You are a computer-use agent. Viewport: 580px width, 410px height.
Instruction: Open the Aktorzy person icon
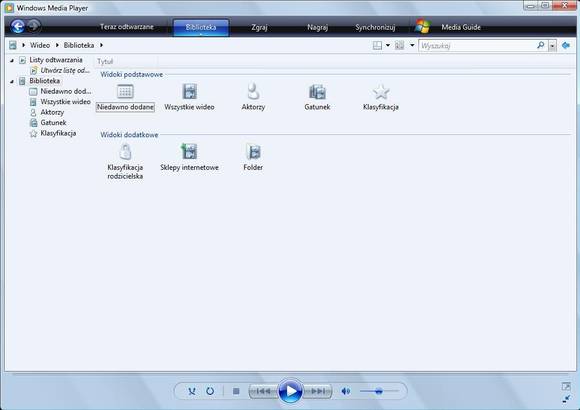point(253,91)
